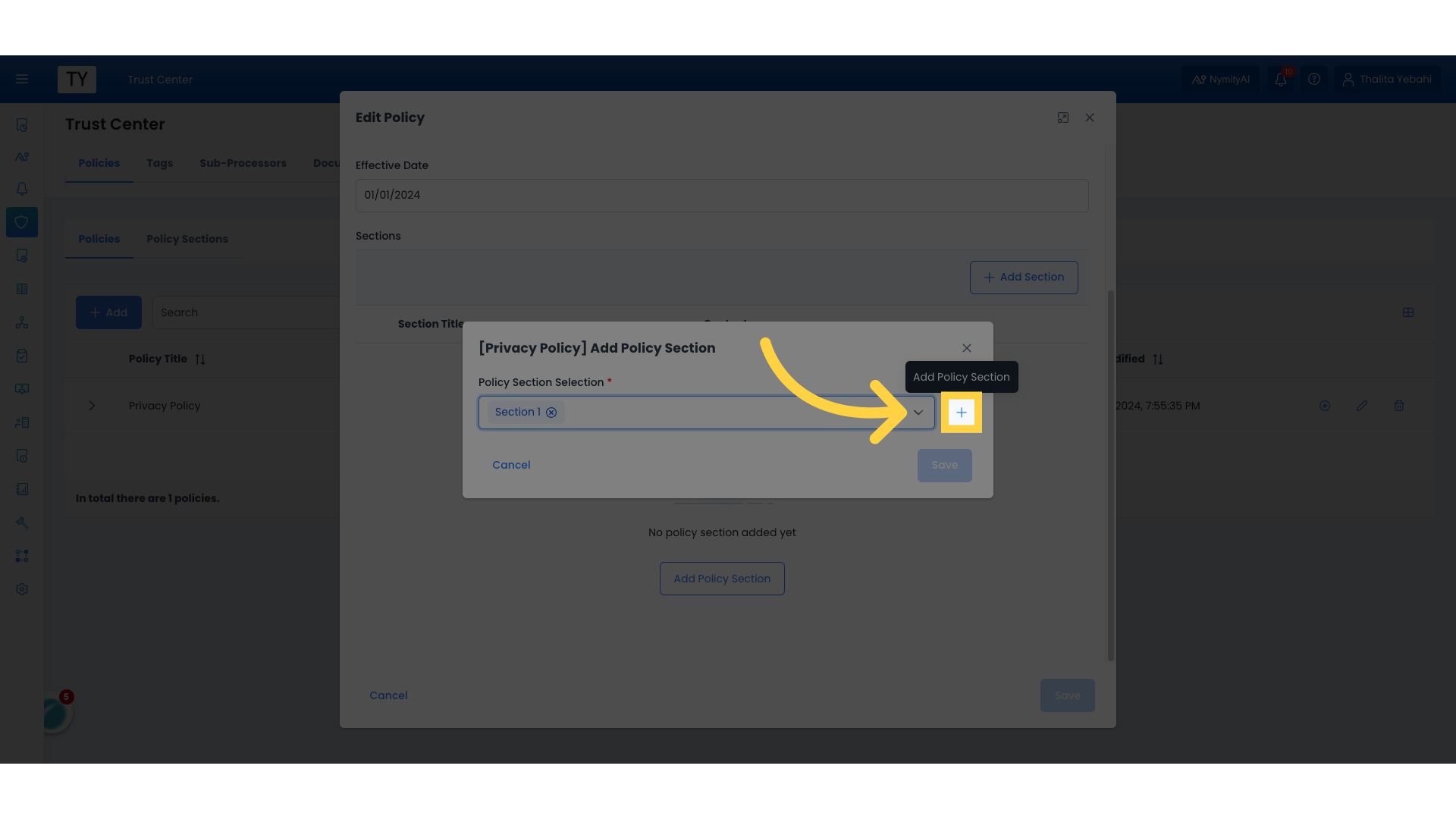Close the Edit Policy dialog
Viewport: 1456px width, 819px height.
pos(1090,118)
